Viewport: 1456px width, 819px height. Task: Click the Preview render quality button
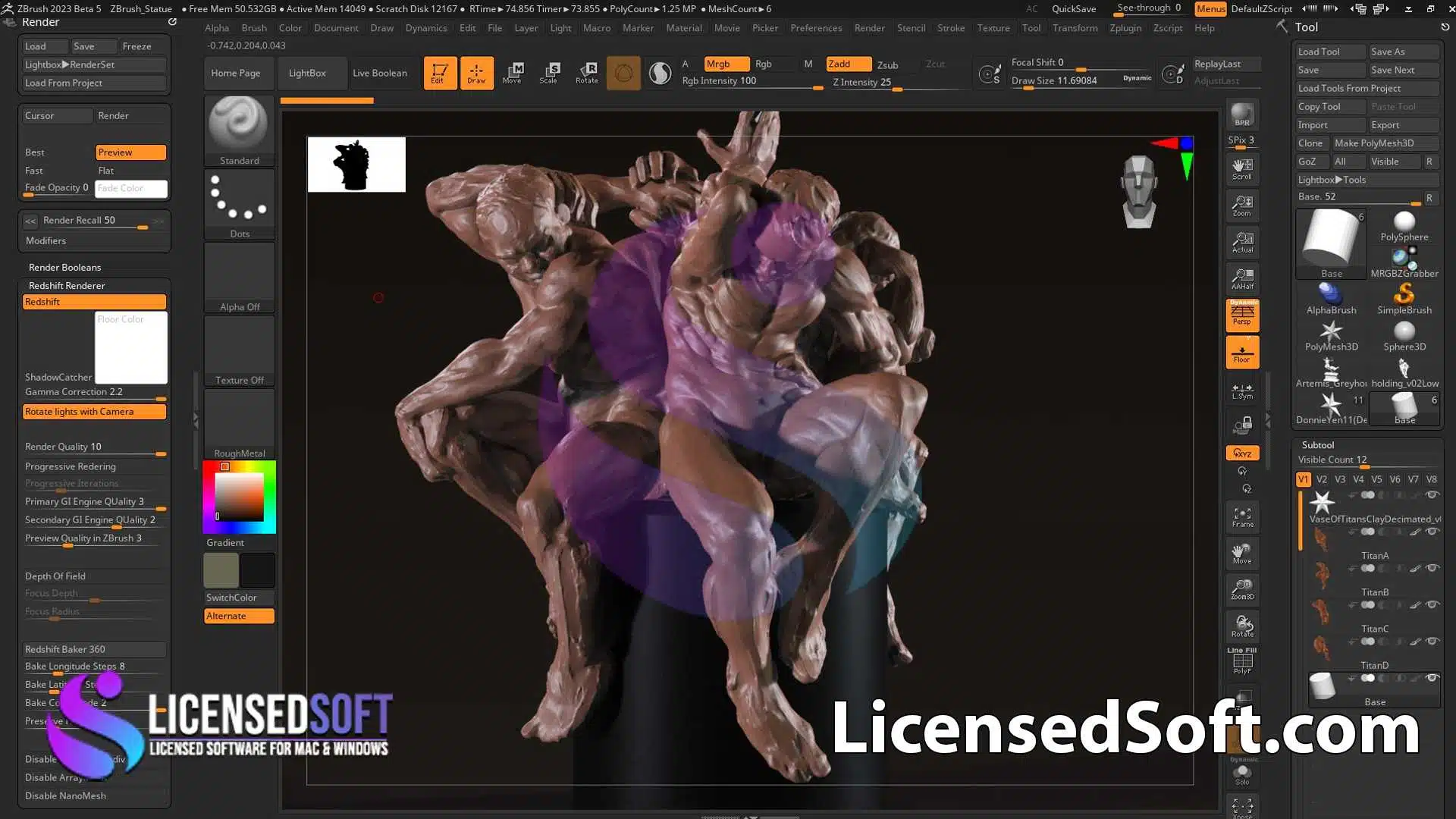(x=130, y=151)
